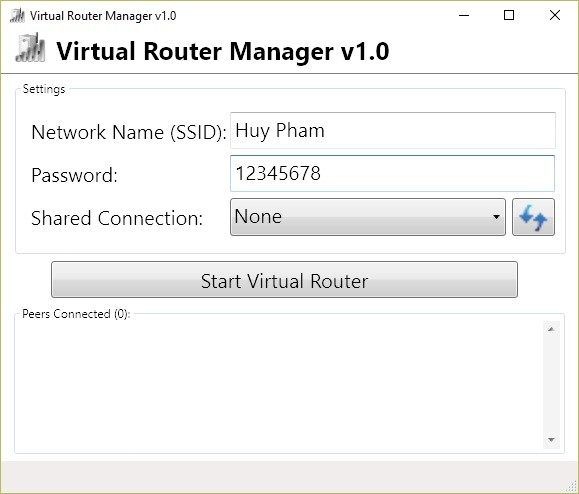The width and height of the screenshot is (579, 494).
Task: Click the Network Name (SSID) label
Action: point(129,132)
